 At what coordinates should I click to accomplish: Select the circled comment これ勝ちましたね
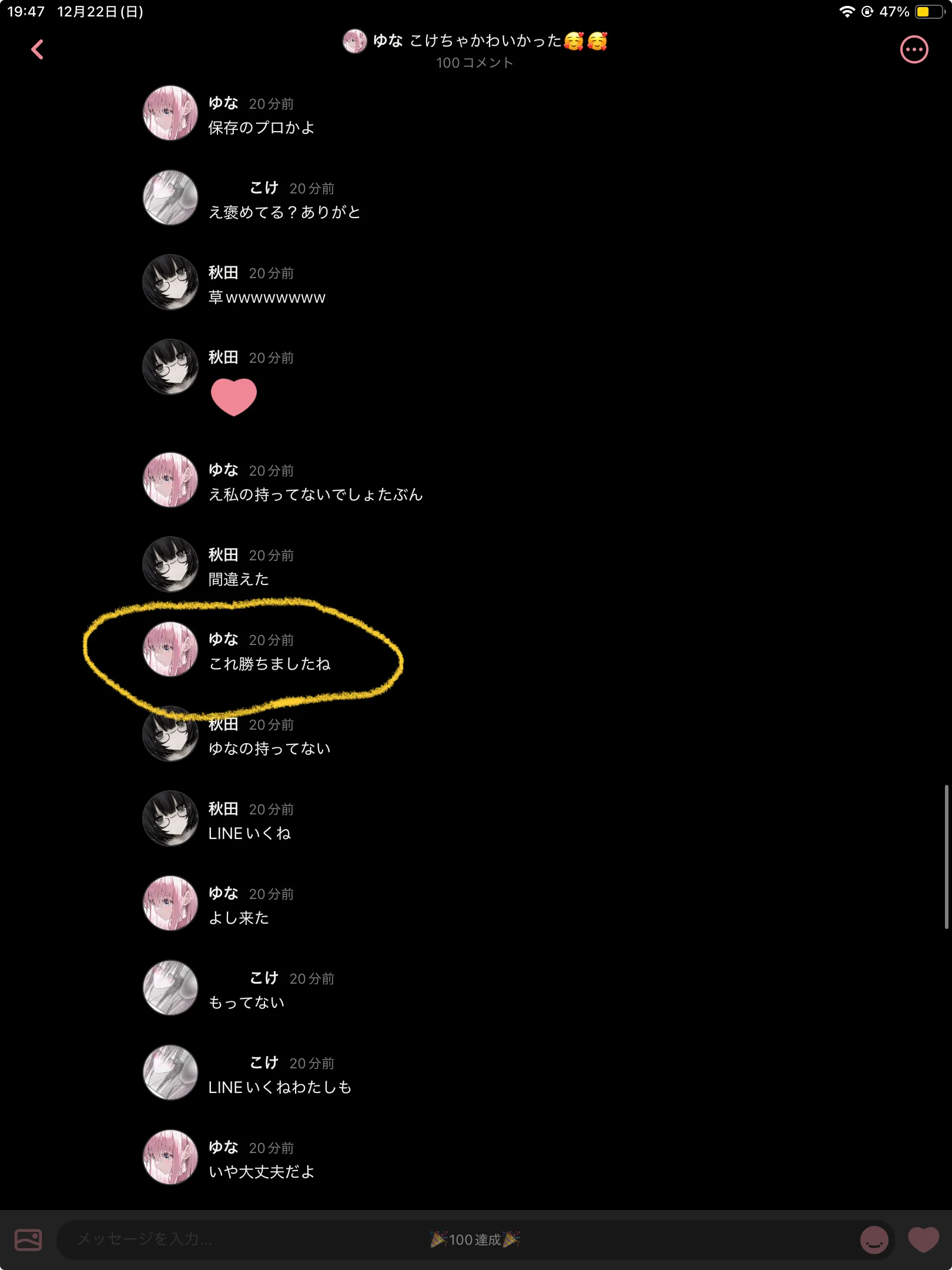(x=270, y=664)
